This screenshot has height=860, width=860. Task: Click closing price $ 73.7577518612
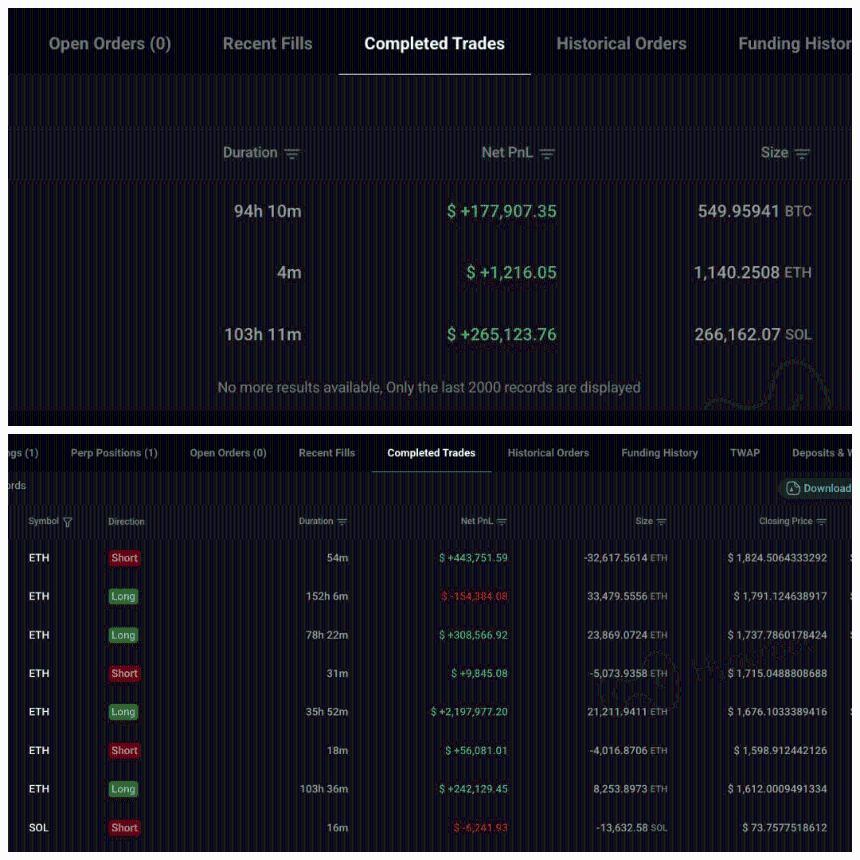tap(785, 828)
